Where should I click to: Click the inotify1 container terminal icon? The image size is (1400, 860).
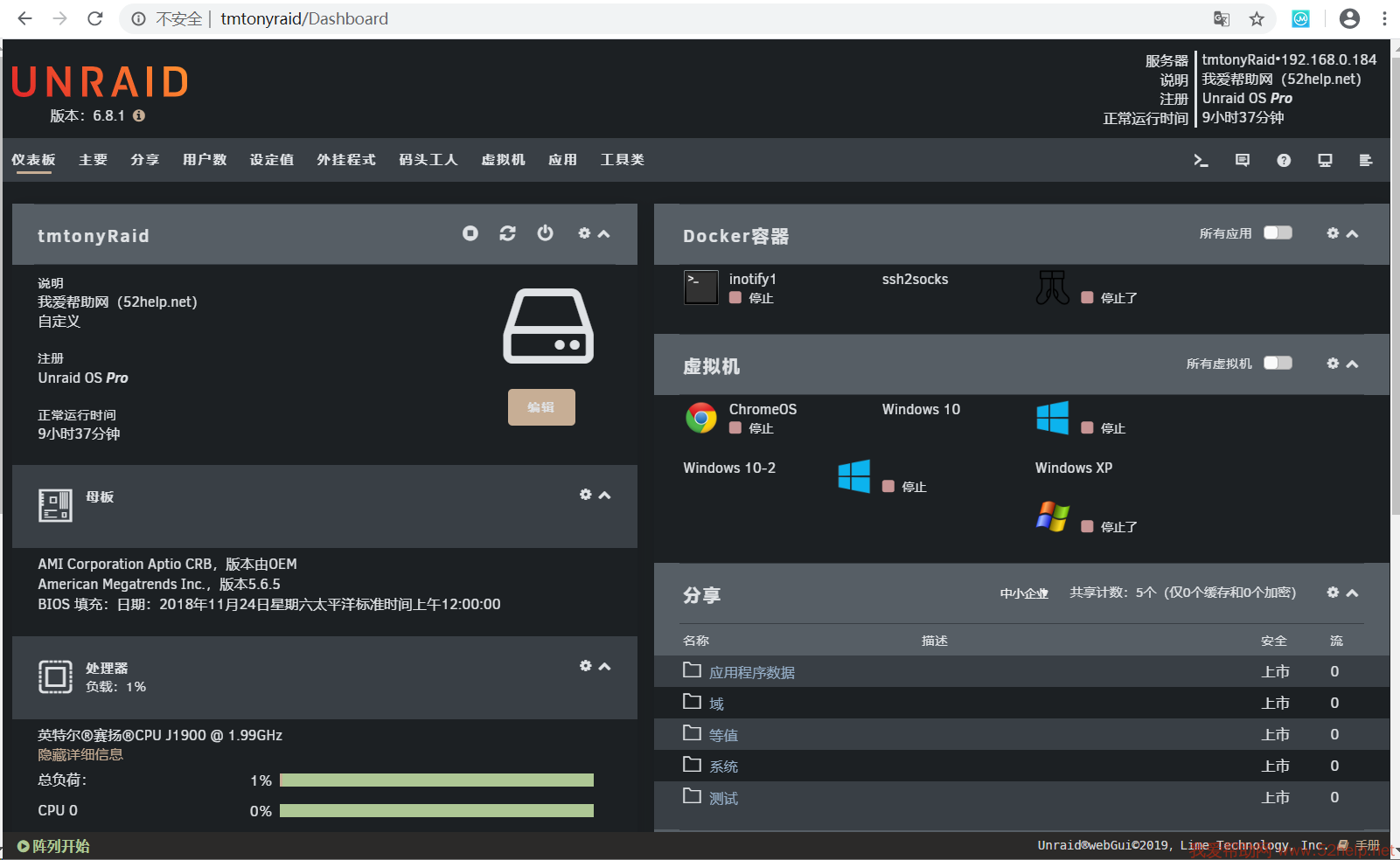(700, 288)
